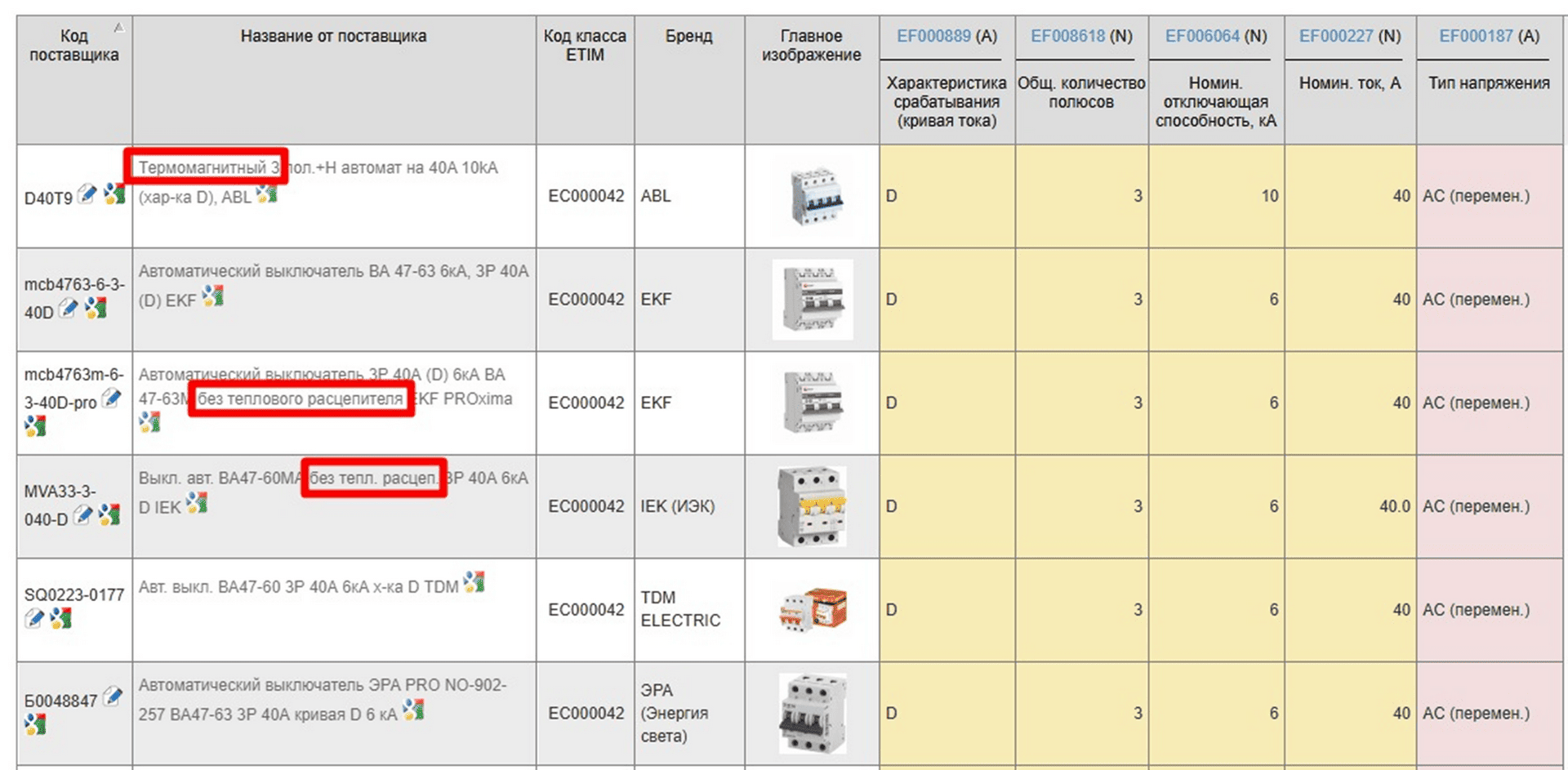Image resolution: width=1568 pixels, height=770 pixels.
Task: Click the pencil edit icon for mcb4763-6-3-40D
Action: [x=69, y=309]
